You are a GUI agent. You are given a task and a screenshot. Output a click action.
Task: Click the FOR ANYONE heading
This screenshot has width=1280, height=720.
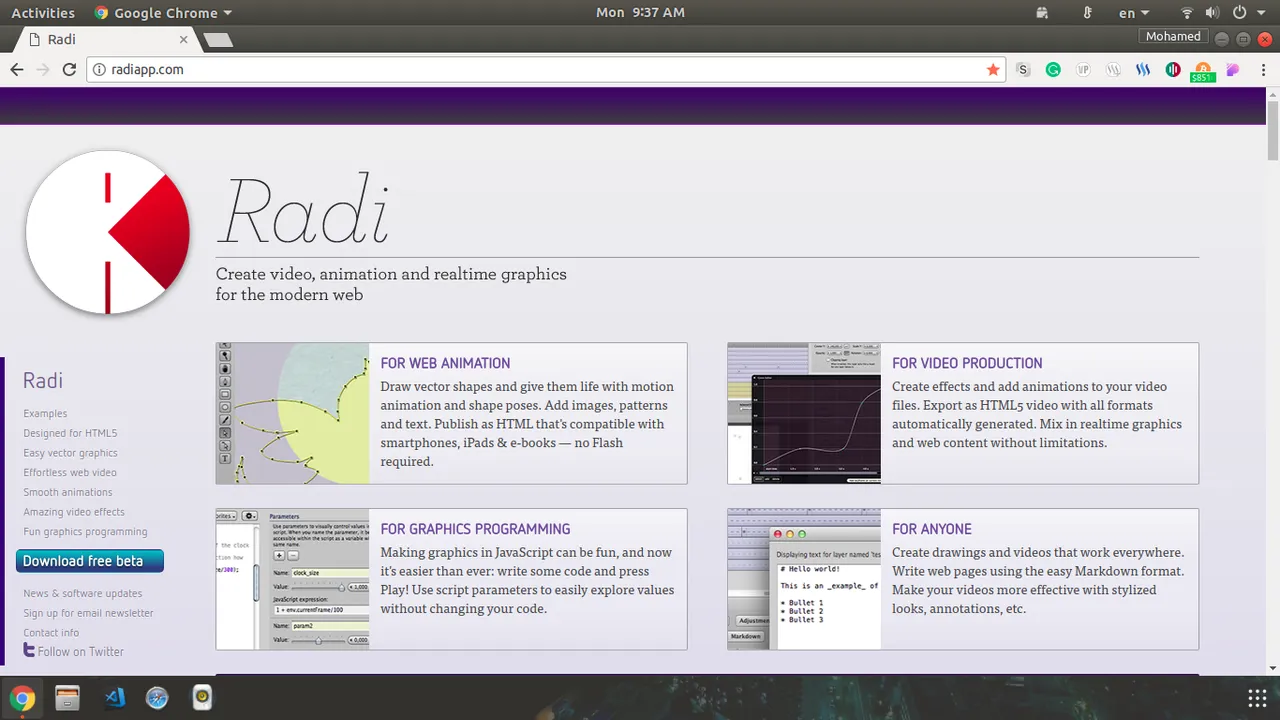coord(932,529)
